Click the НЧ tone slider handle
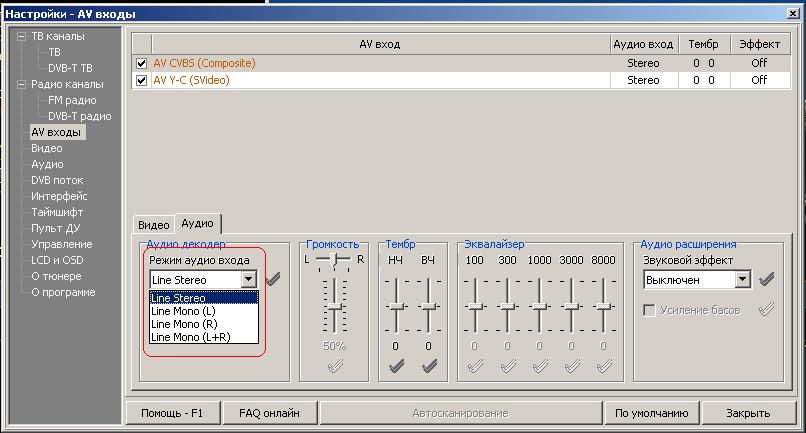The width and height of the screenshot is (806, 433). 396,306
